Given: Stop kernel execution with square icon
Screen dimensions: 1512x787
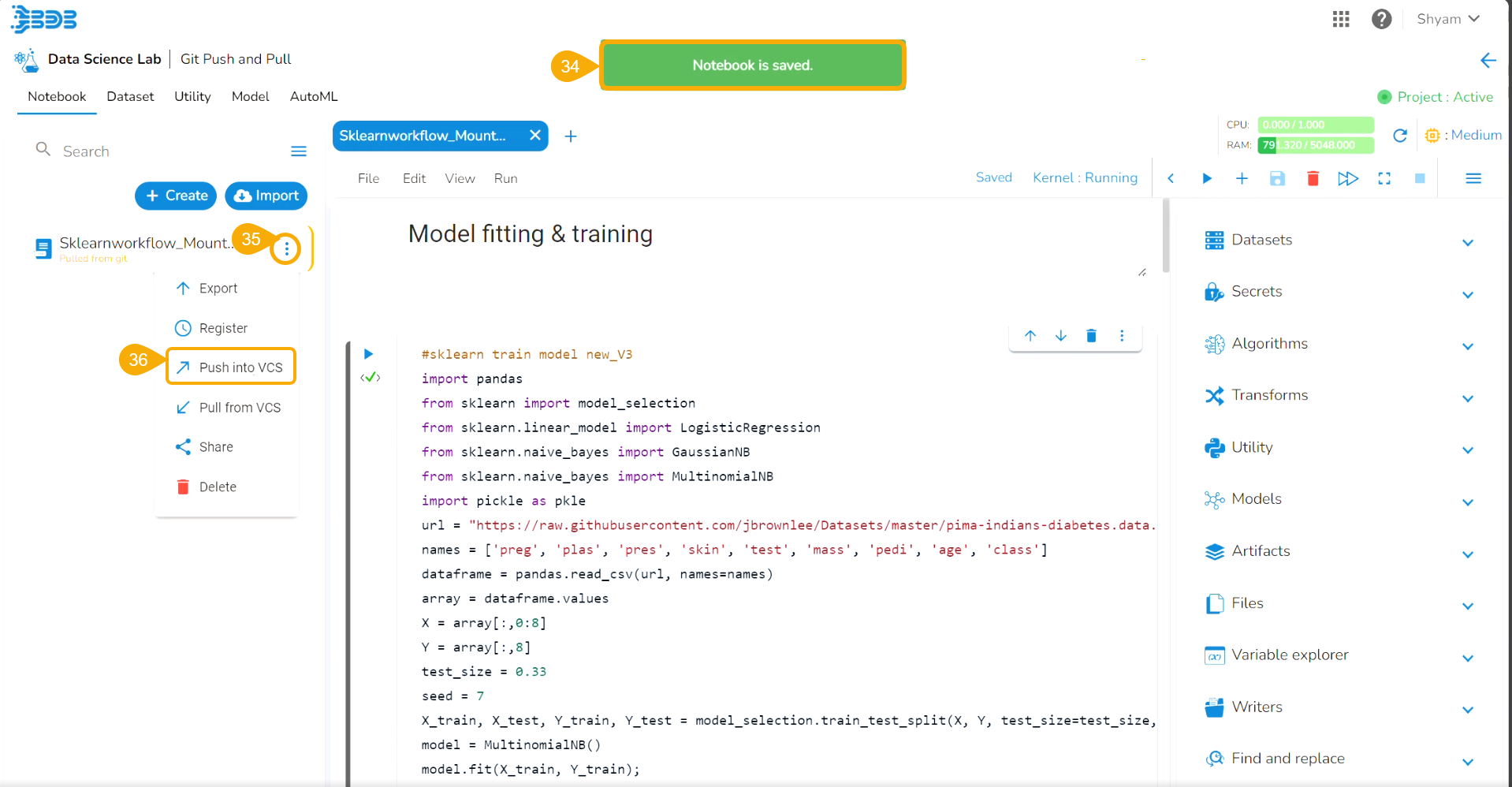Looking at the screenshot, I should coord(1420,178).
